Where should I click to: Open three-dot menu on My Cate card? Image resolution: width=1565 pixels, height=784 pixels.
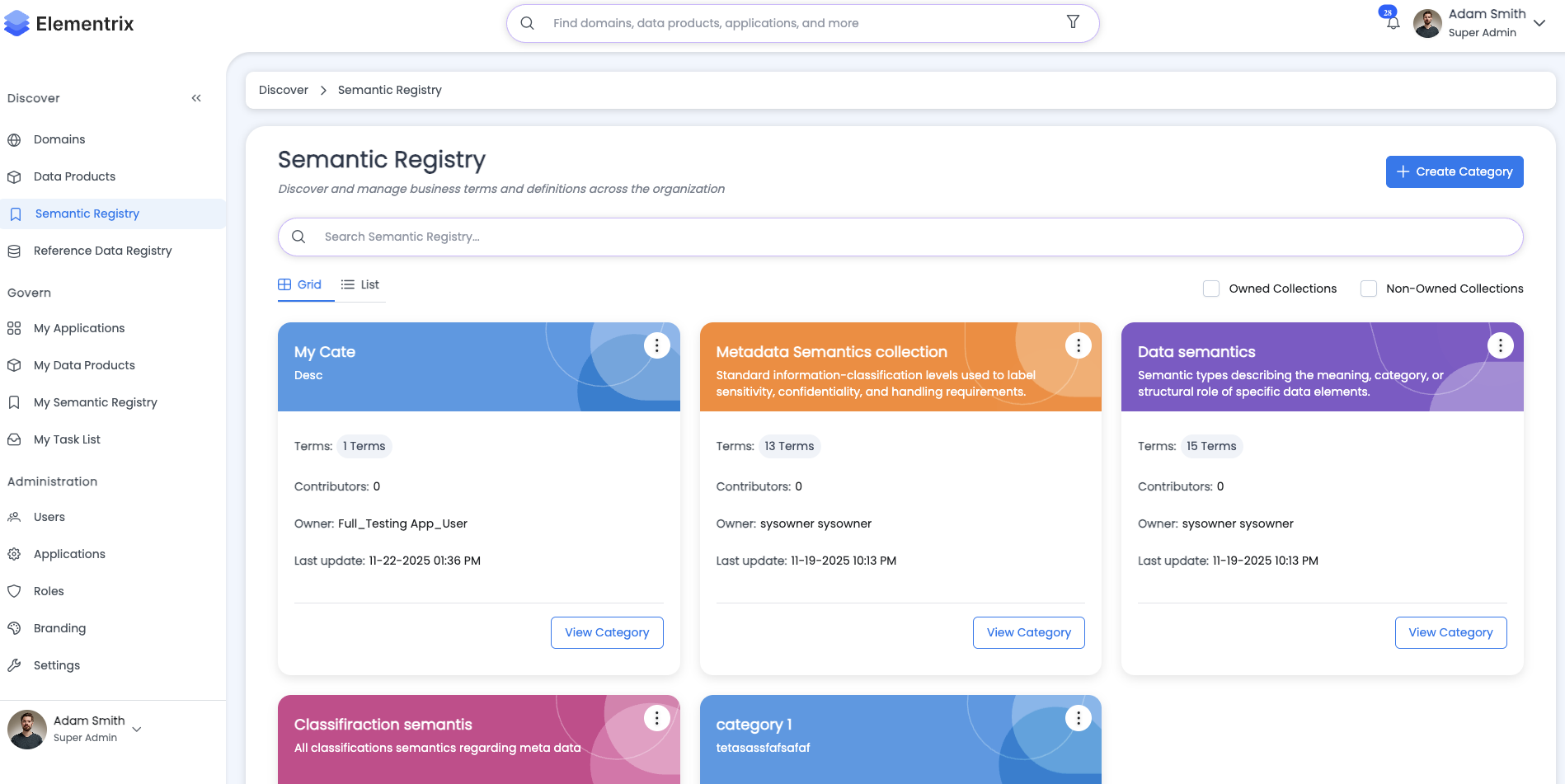pyautogui.click(x=656, y=345)
